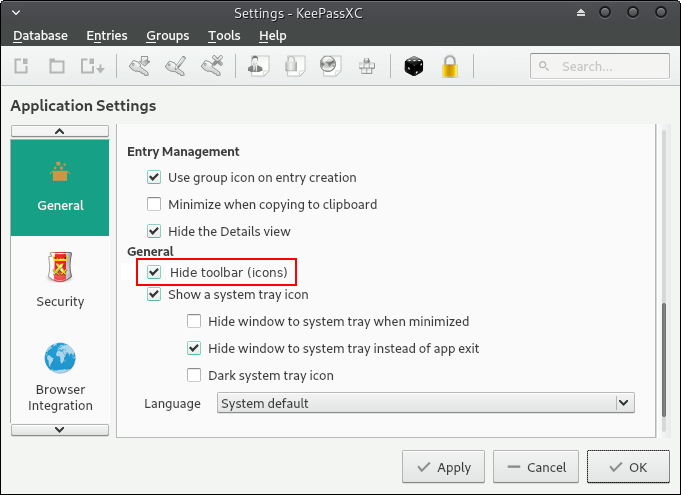Uncheck Hide window to tray instead of app exit
Viewport: 681px width, 495px height.
194,348
